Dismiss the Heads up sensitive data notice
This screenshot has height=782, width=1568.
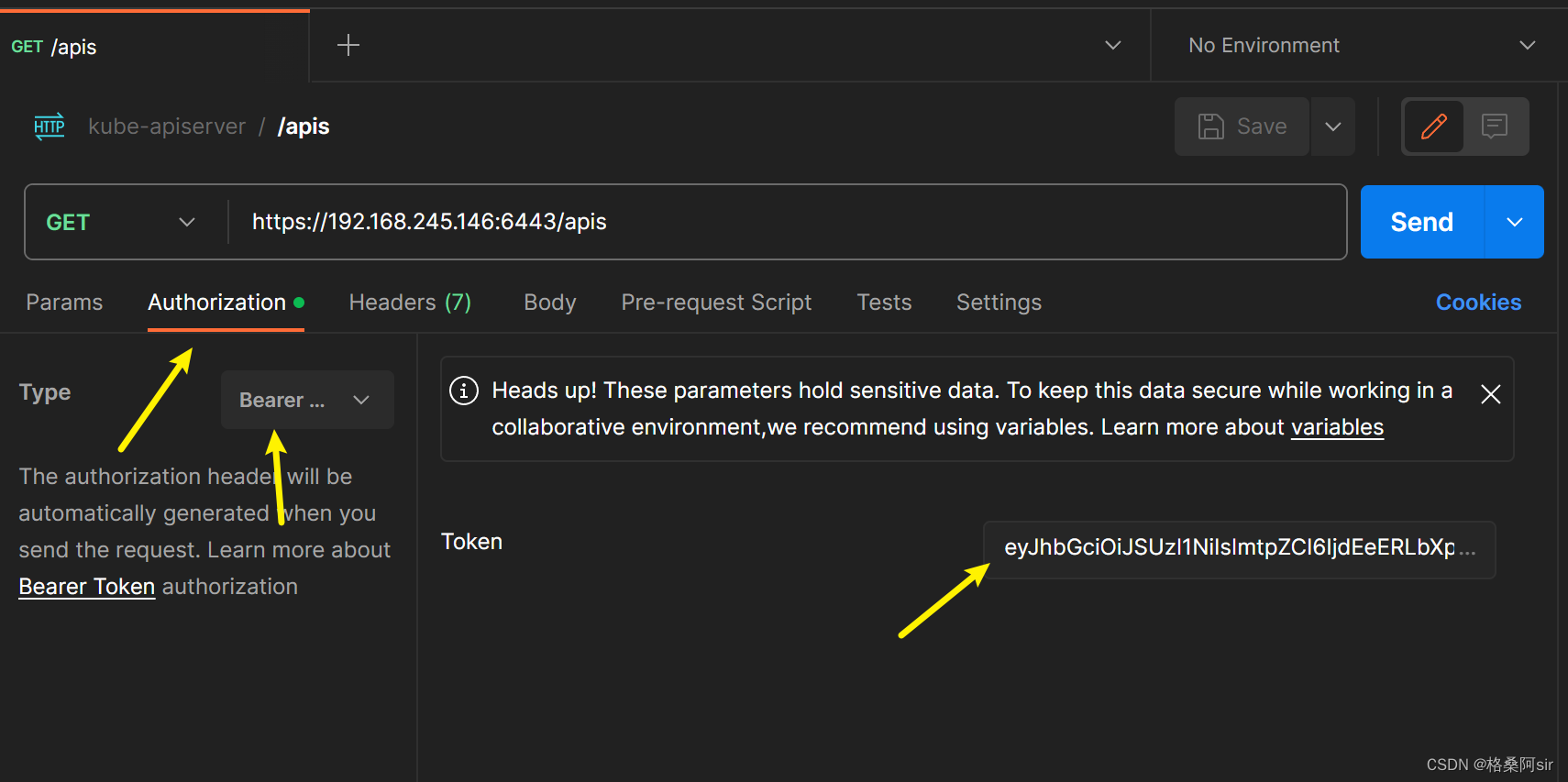pos(1491,394)
